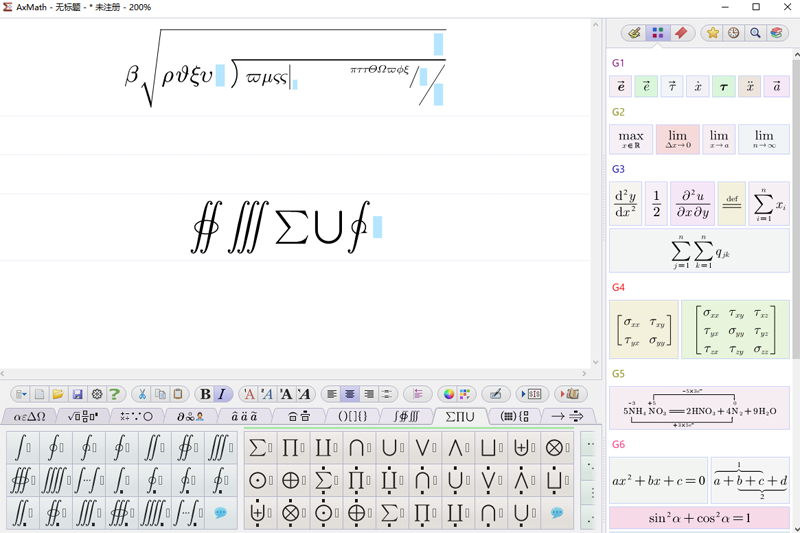Image resolution: width=800 pixels, height=533 pixels.
Task: Open the settings gear icon in toolbar
Action: tap(96, 394)
